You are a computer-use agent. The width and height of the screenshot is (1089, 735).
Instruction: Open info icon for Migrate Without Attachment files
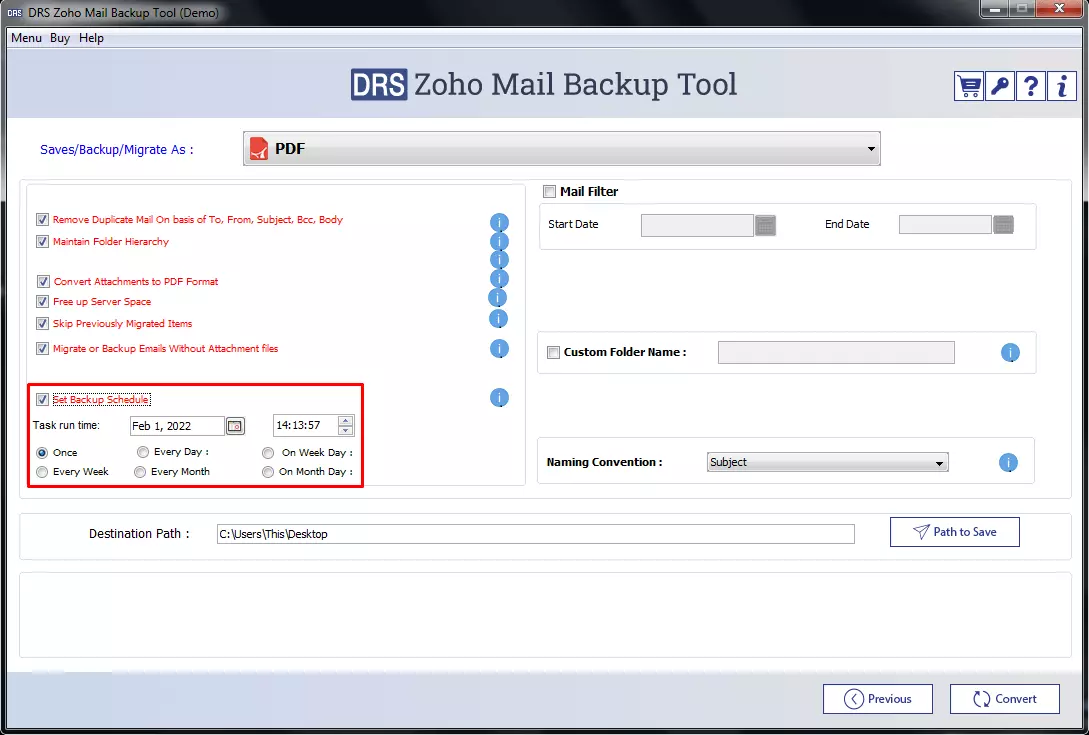499,349
